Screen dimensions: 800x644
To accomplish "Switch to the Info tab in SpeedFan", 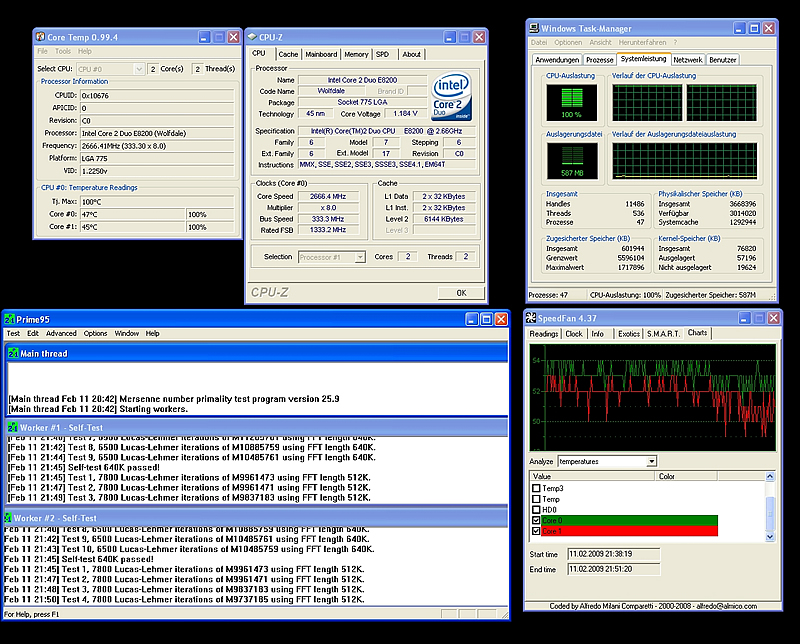I will click(x=598, y=334).
